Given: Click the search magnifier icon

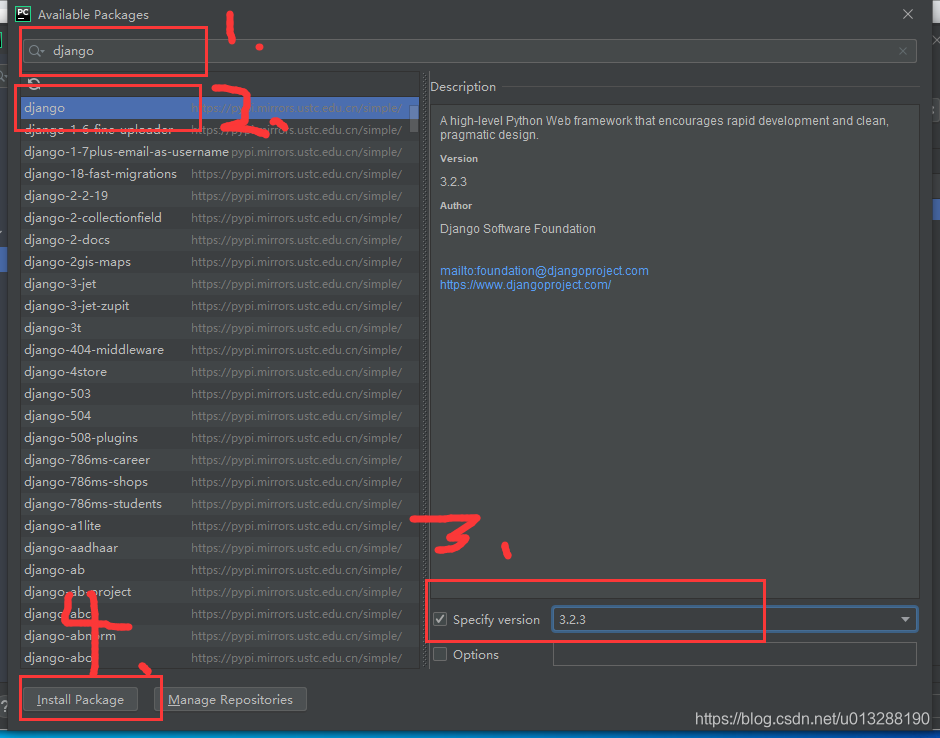Looking at the screenshot, I should 33,50.
